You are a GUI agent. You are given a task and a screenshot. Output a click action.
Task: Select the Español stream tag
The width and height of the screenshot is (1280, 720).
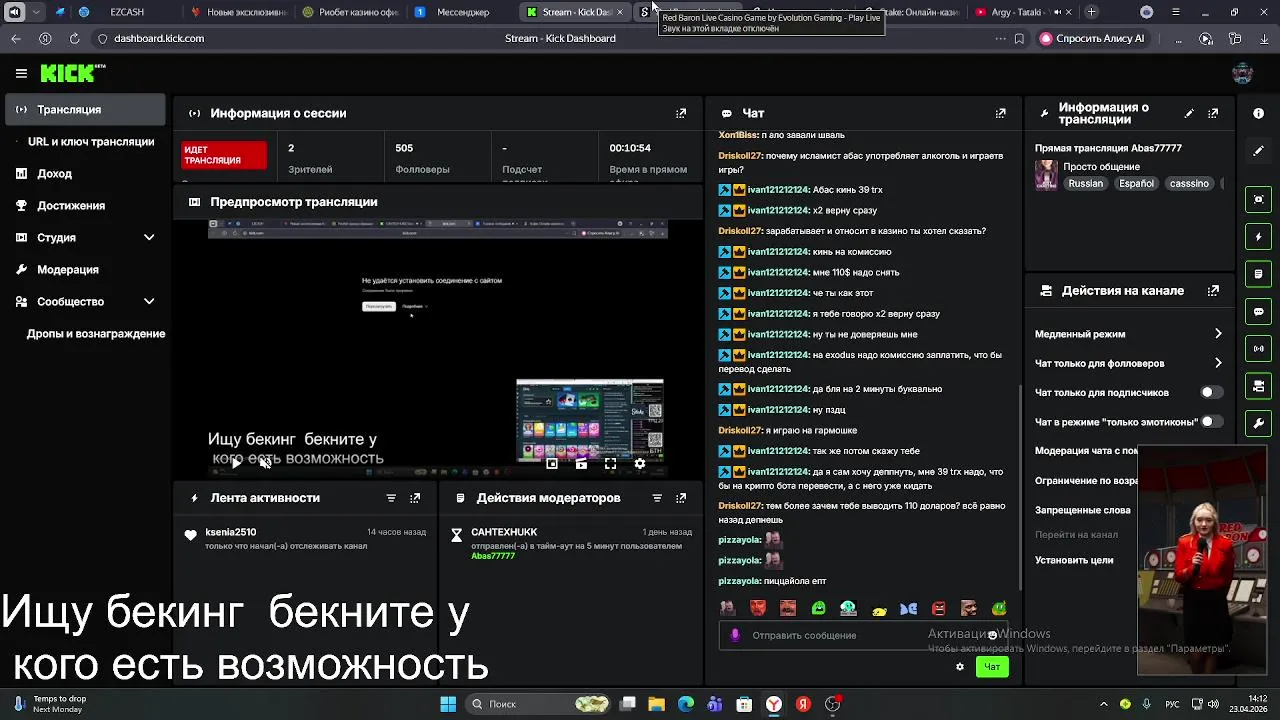click(1136, 184)
